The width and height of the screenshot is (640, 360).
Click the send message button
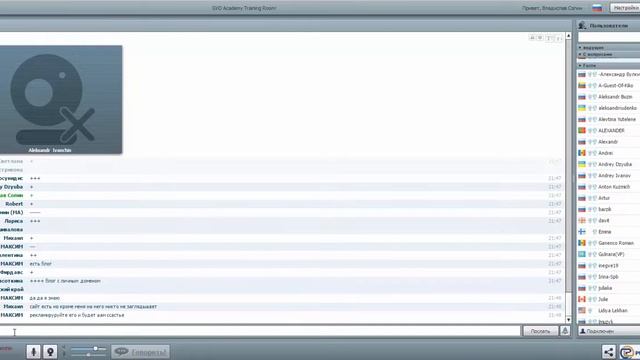pyautogui.click(x=540, y=331)
